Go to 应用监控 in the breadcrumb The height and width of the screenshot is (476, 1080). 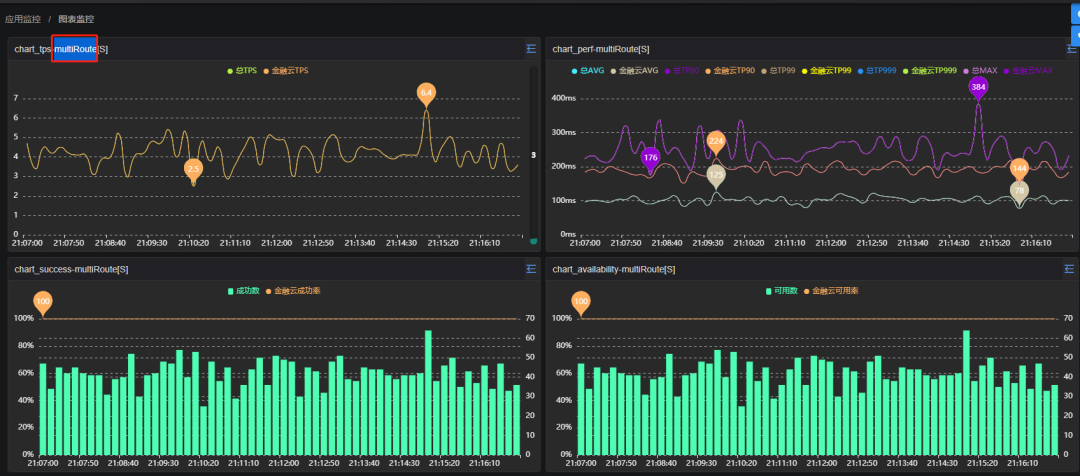click(x=23, y=19)
